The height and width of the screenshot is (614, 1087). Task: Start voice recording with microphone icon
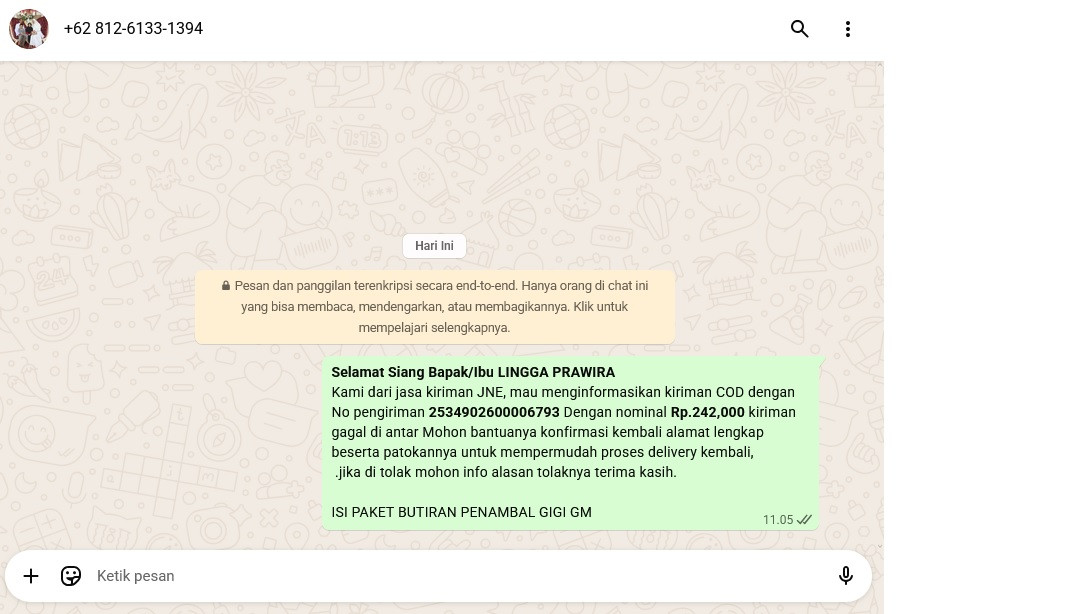[845, 576]
